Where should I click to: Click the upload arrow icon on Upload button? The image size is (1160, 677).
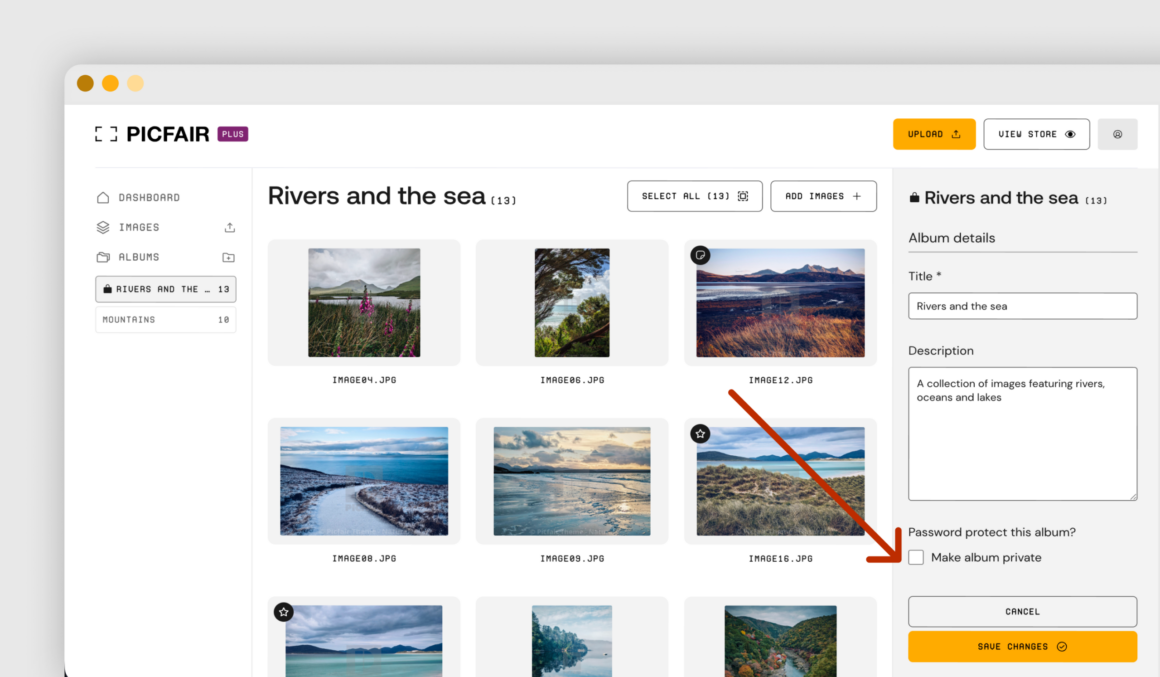tap(957, 133)
